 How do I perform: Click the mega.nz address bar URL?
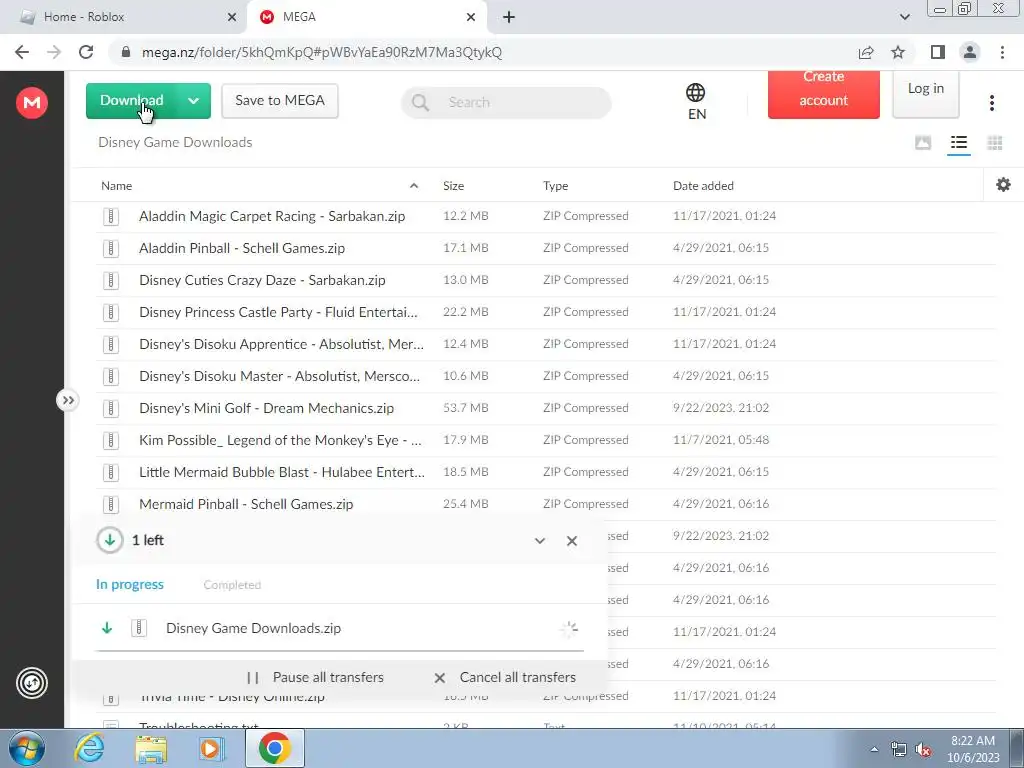coord(322,52)
